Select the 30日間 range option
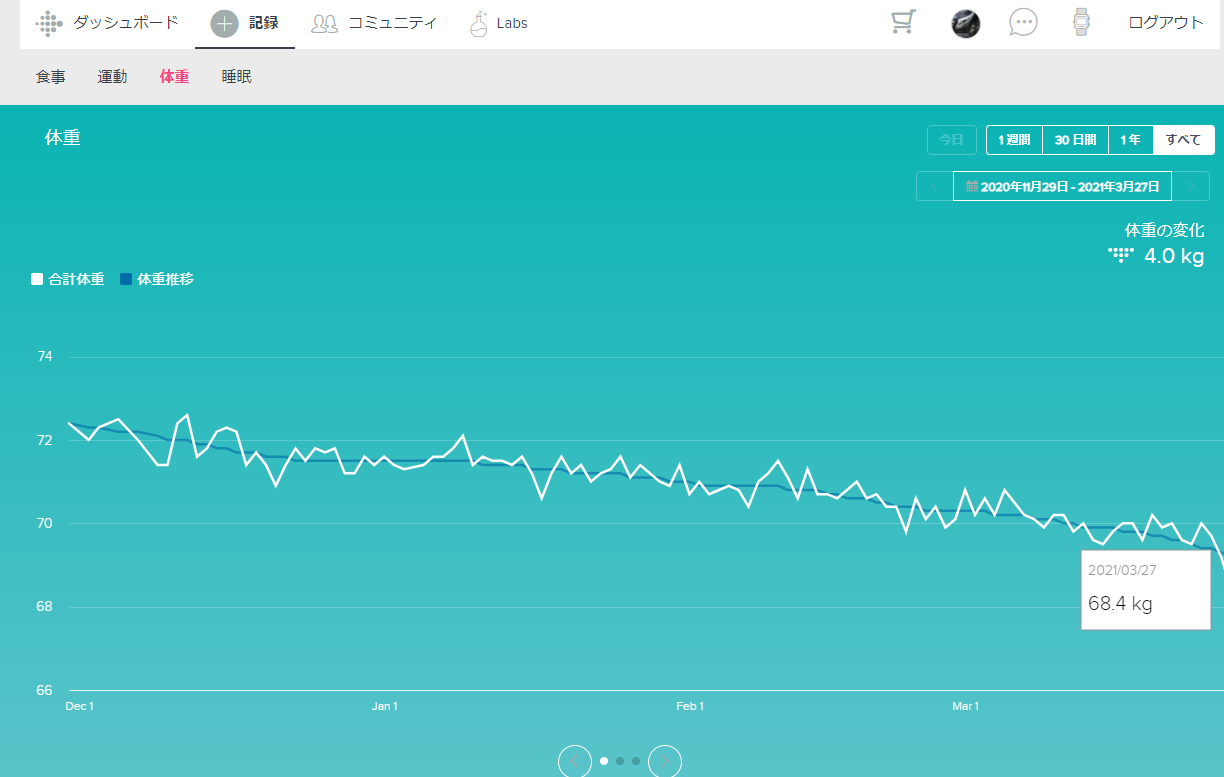 point(1075,140)
